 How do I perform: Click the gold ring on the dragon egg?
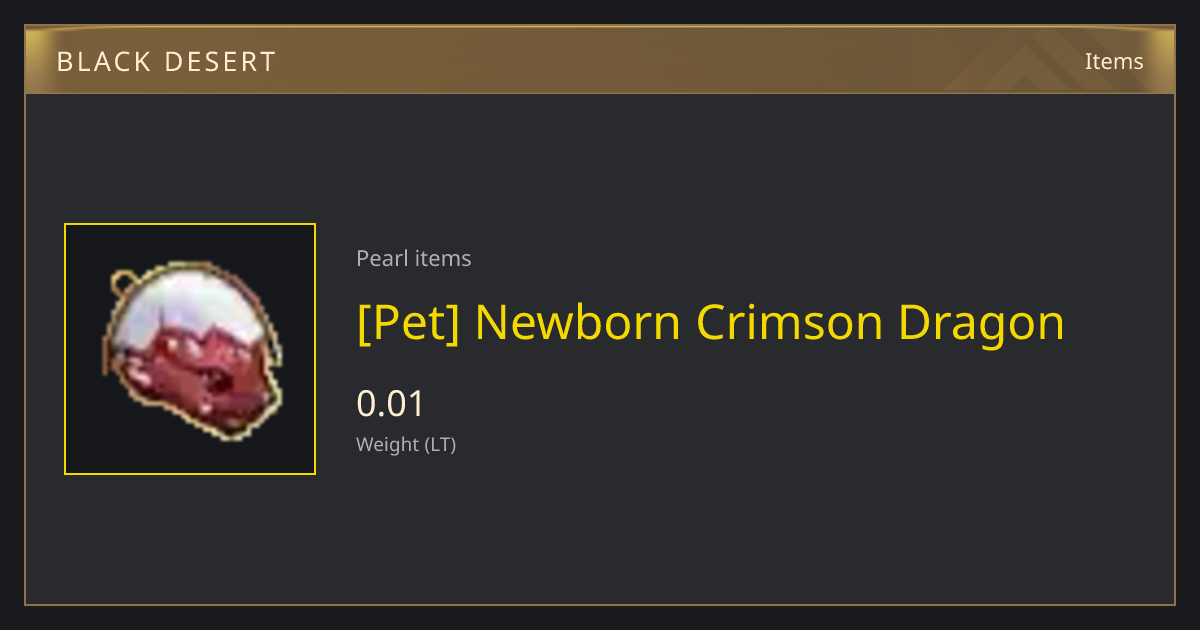tap(123, 281)
